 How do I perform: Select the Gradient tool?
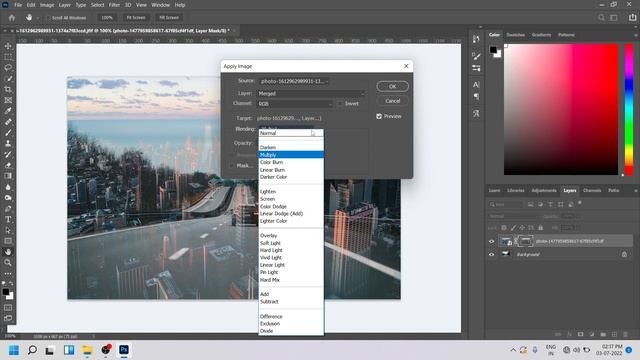[x=8, y=176]
